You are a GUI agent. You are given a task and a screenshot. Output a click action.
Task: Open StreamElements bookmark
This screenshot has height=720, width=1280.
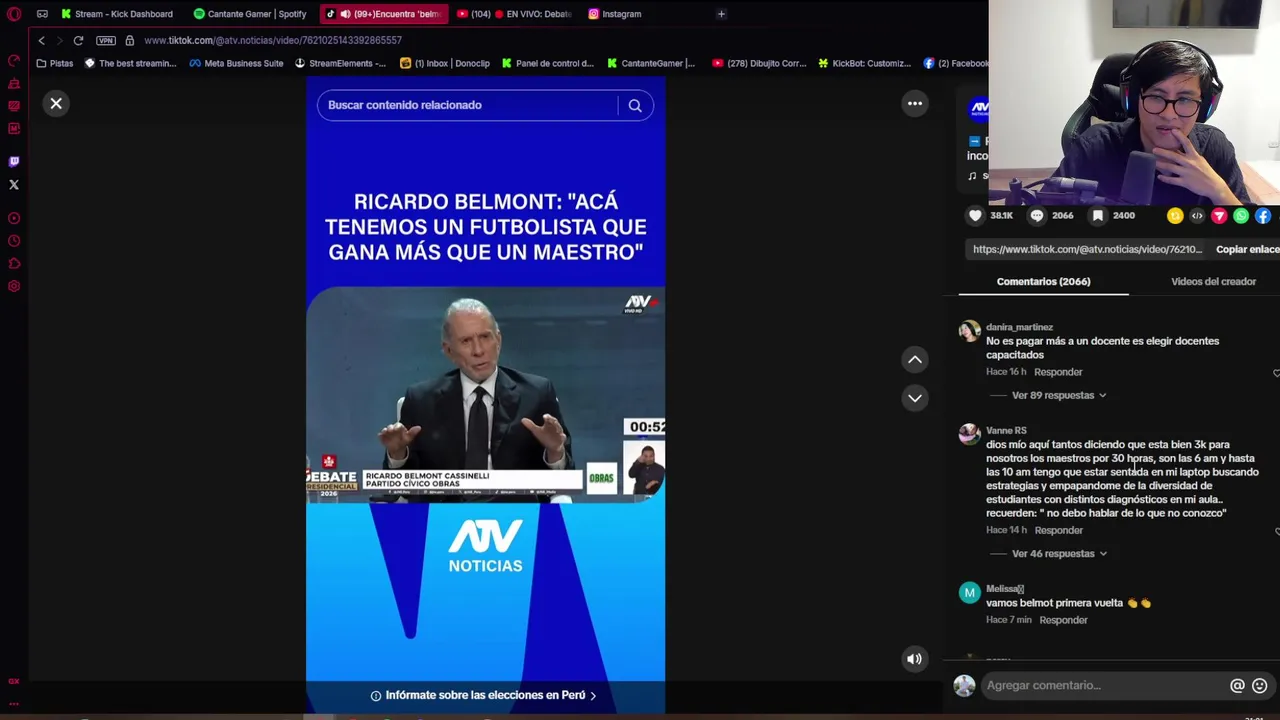pos(340,63)
